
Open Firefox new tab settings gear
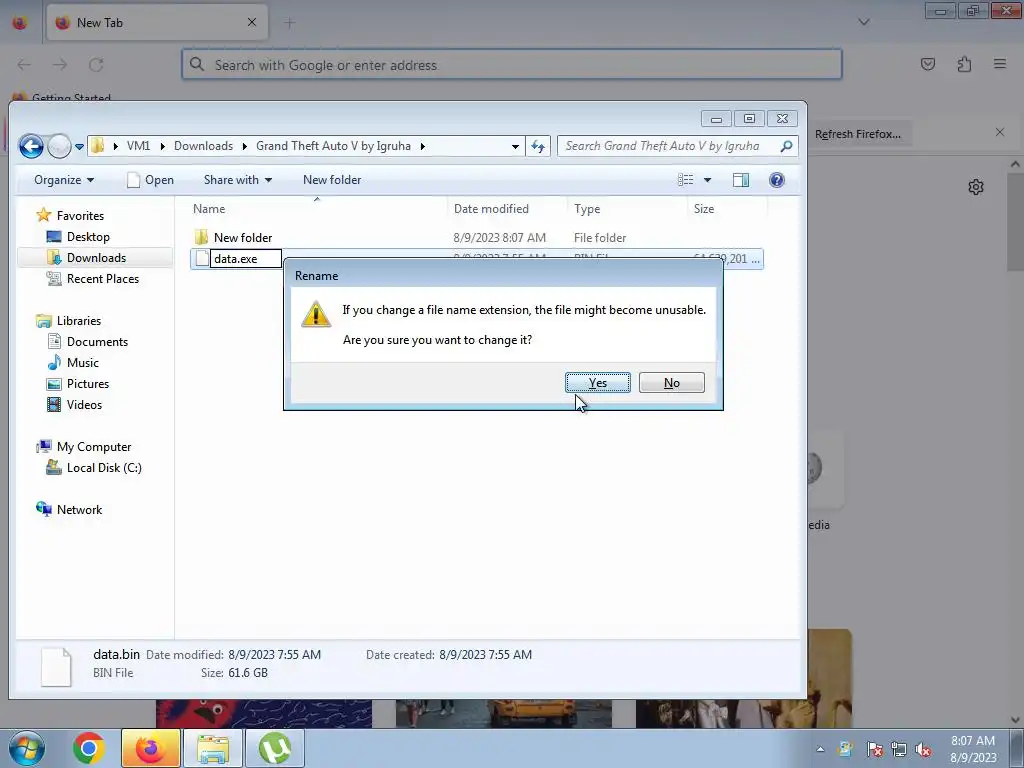coord(976,187)
